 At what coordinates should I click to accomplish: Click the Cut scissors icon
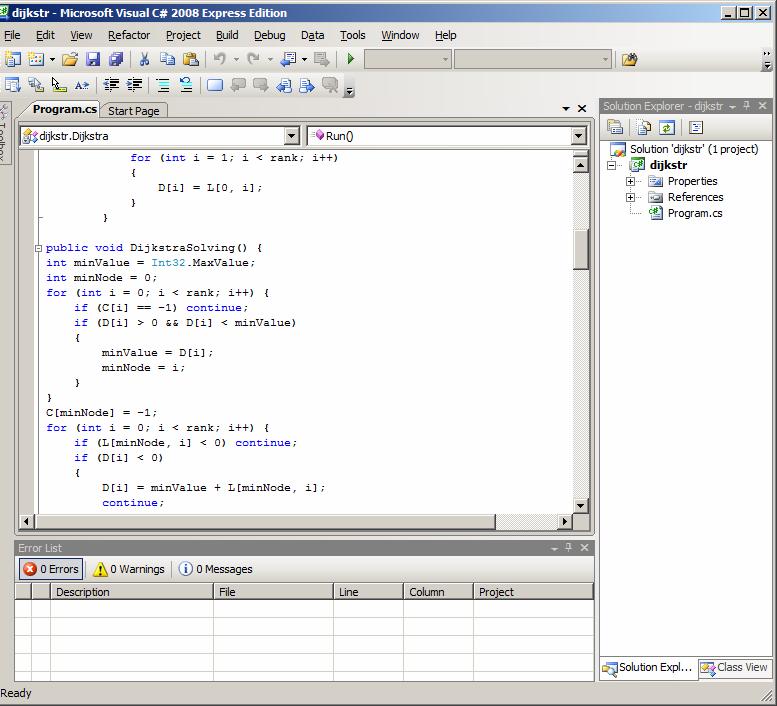pyautogui.click(x=144, y=59)
